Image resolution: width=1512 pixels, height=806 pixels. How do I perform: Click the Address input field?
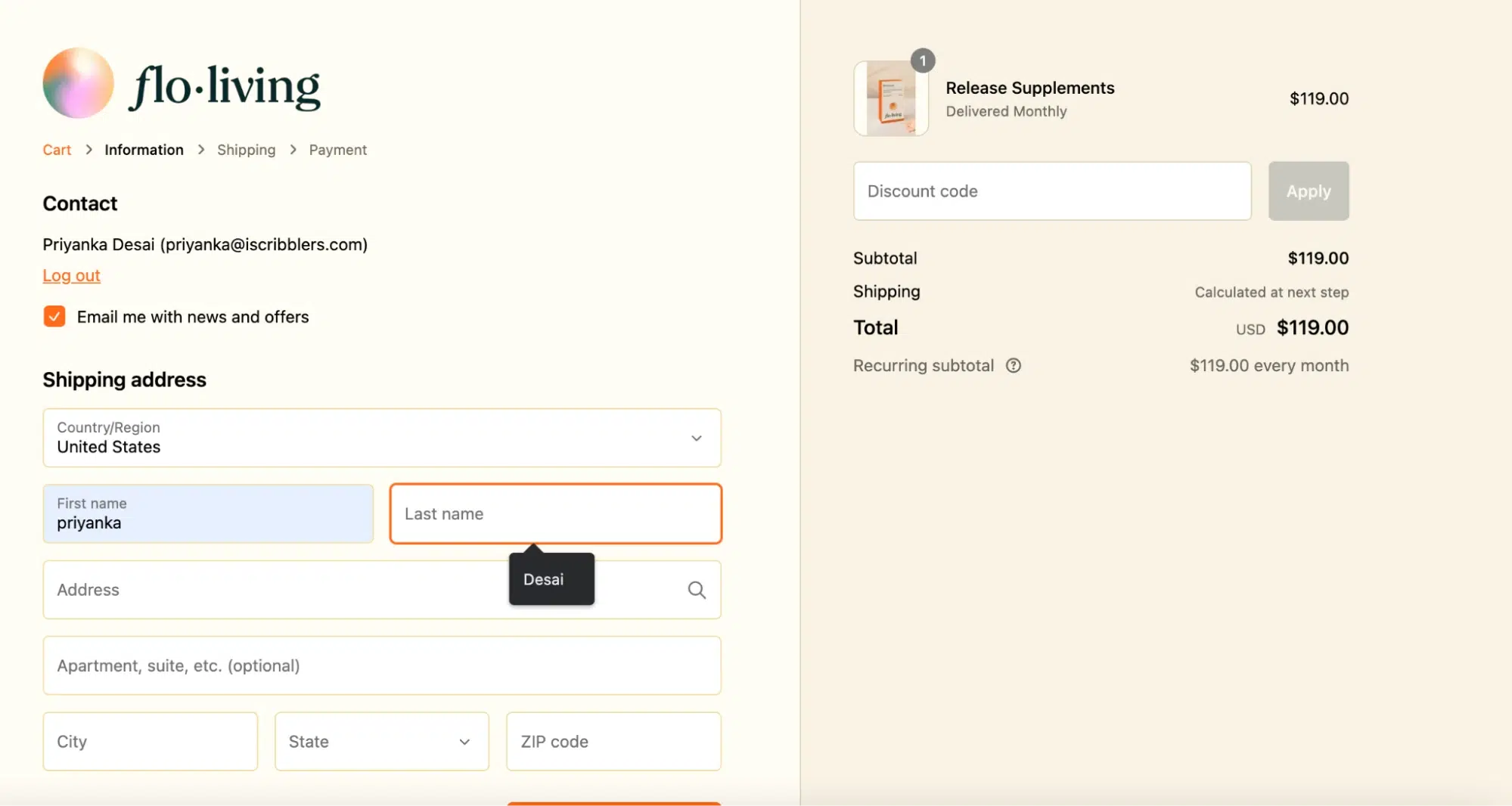pyautogui.click(x=382, y=590)
